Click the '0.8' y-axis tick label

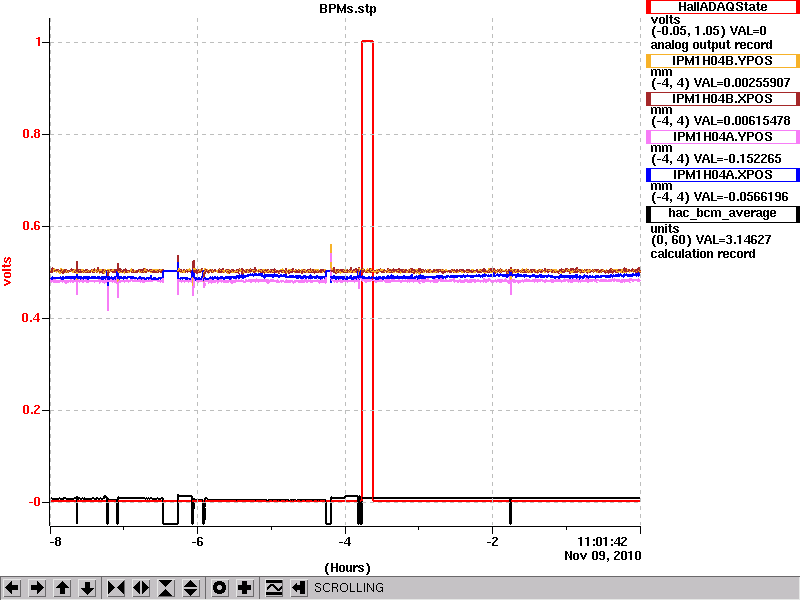click(32, 134)
